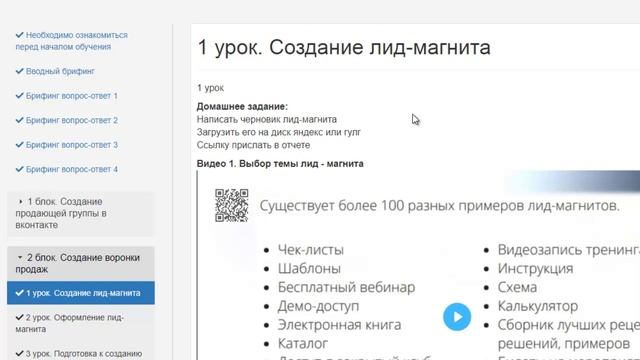
Task: Click 'Калькулятор' bullet in slide
Action: (x=538, y=306)
